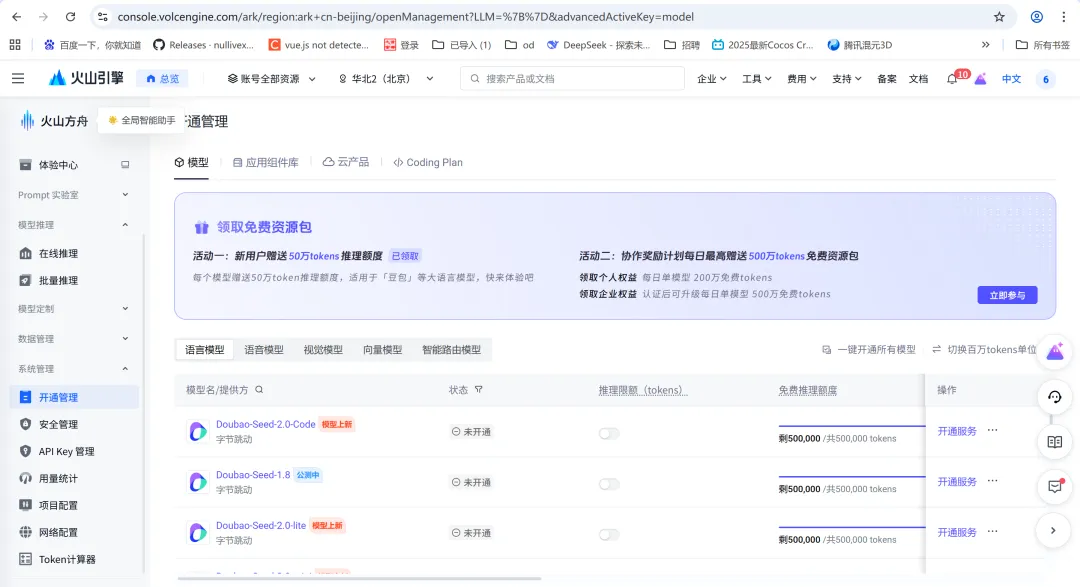The height and width of the screenshot is (587, 1080).
Task: Click the free quota bar for Doubao-Seed-2.0-lite
Action: pos(851,527)
